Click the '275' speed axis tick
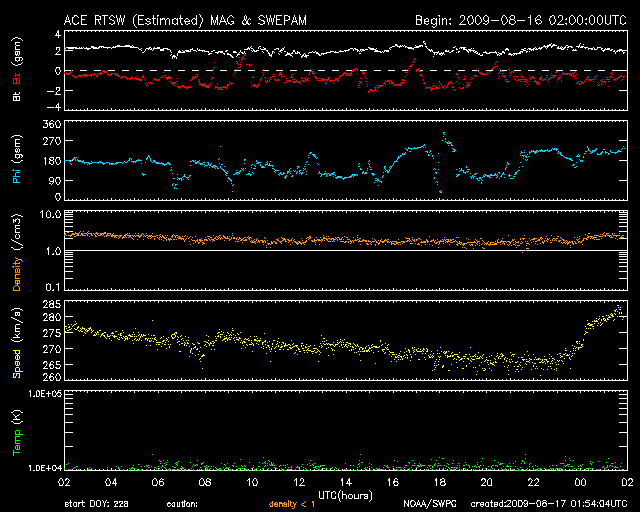The height and width of the screenshot is (512, 640). click(x=52, y=333)
